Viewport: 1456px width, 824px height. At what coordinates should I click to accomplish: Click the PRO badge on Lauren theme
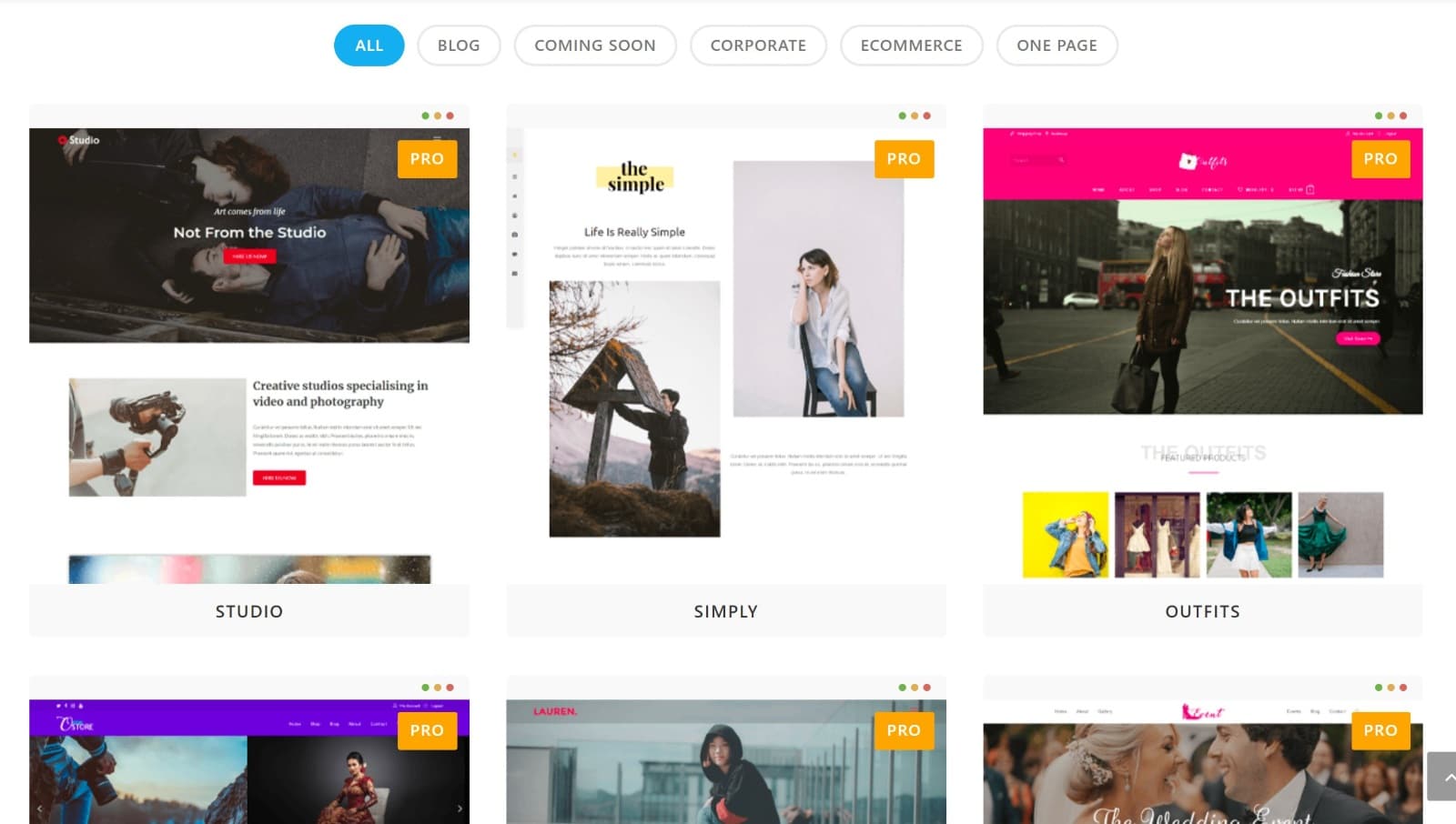point(904,730)
